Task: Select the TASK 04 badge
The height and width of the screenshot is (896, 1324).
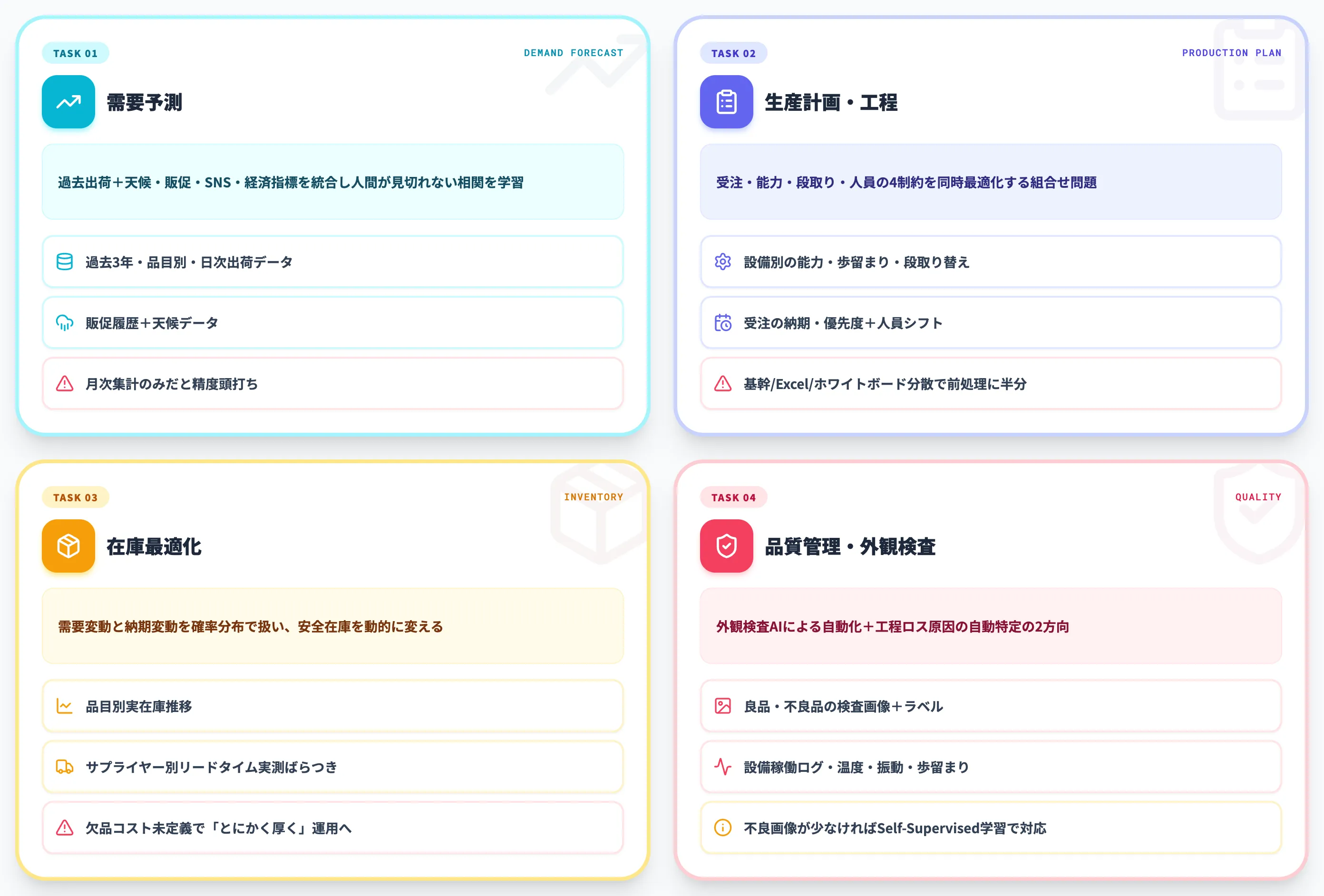Action: (733, 497)
